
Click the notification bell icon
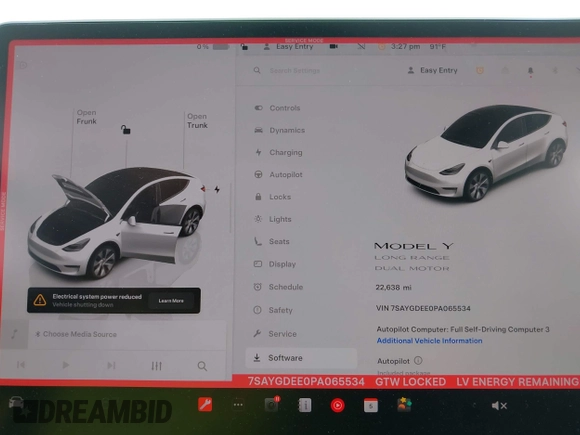point(530,71)
